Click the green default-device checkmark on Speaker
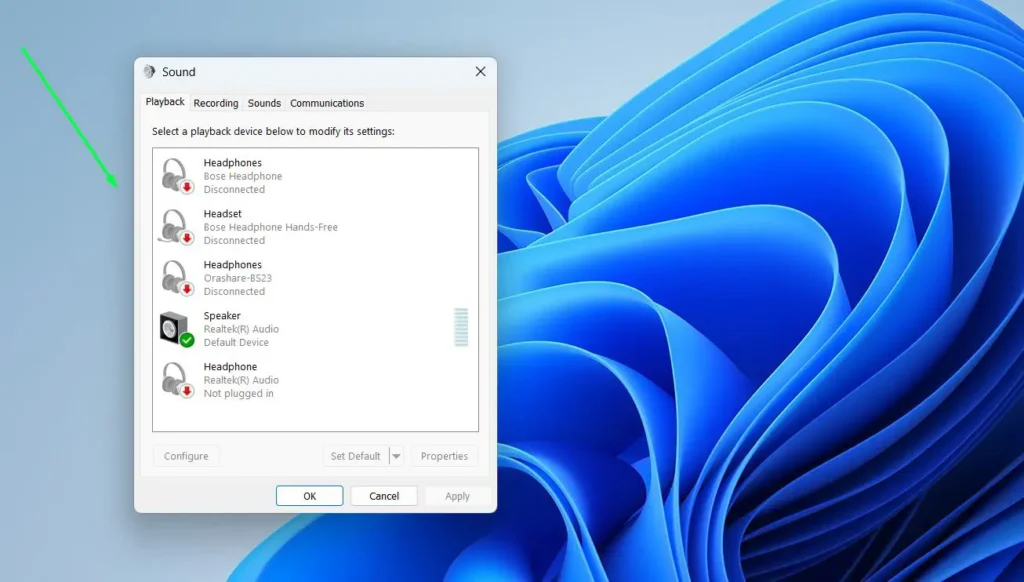Image resolution: width=1024 pixels, height=582 pixels. [188, 338]
